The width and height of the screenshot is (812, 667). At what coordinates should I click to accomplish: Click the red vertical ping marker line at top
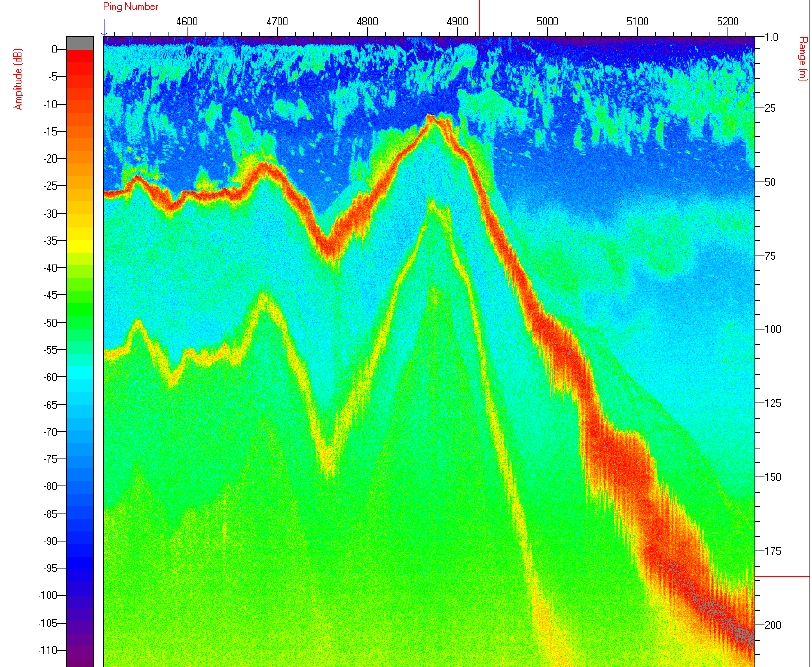pyautogui.click(x=480, y=17)
